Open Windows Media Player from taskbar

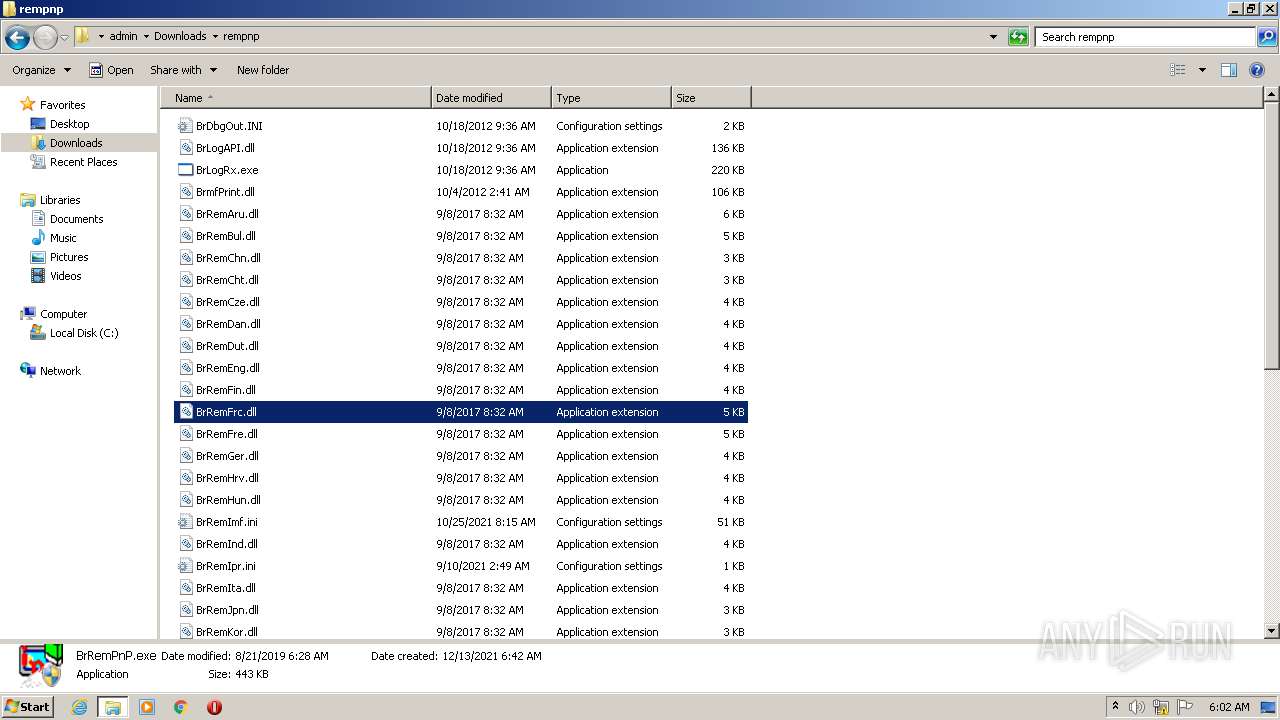[147, 707]
